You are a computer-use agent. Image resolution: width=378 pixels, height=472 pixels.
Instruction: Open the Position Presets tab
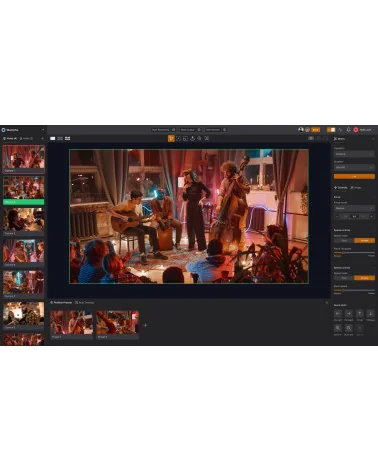(x=61, y=303)
